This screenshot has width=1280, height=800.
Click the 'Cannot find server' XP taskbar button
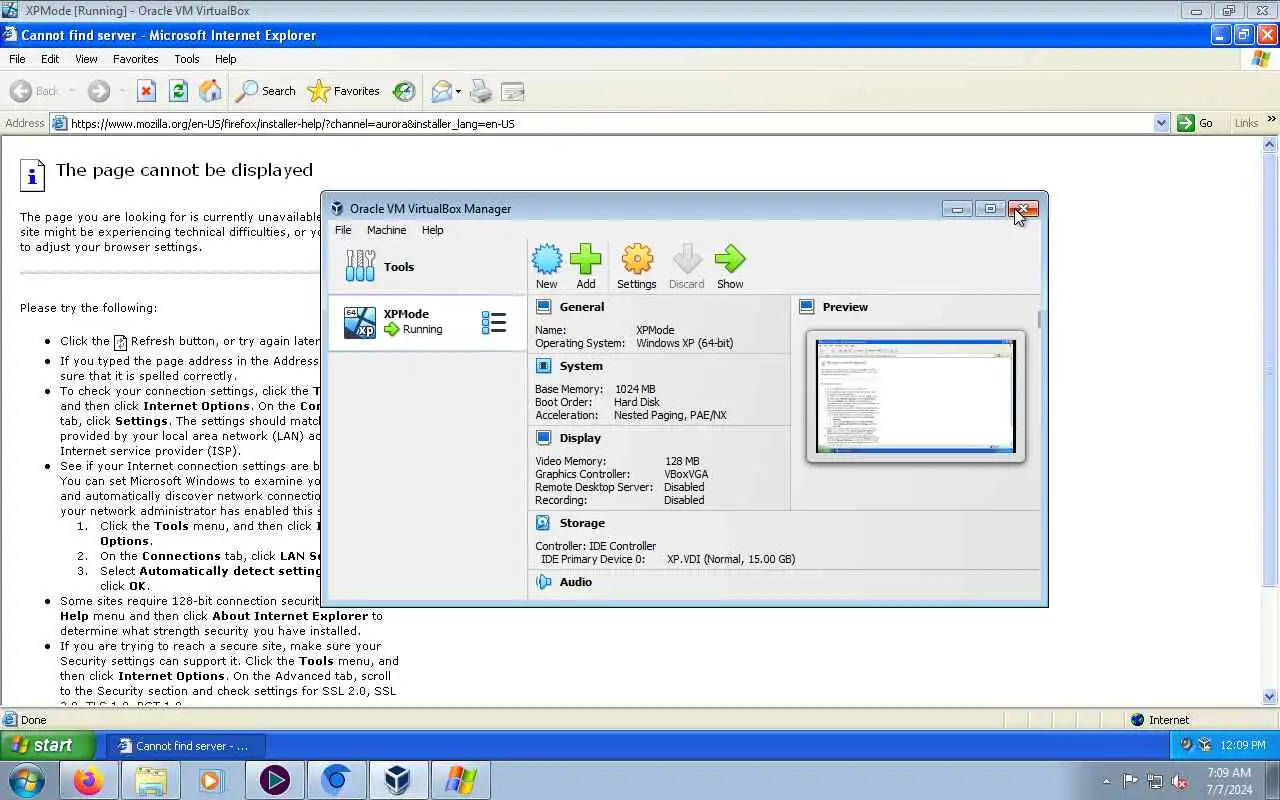[x=186, y=745]
